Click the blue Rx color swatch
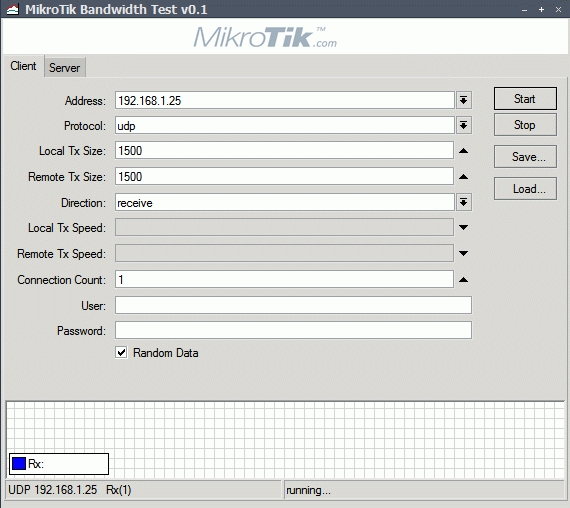 [x=19, y=464]
